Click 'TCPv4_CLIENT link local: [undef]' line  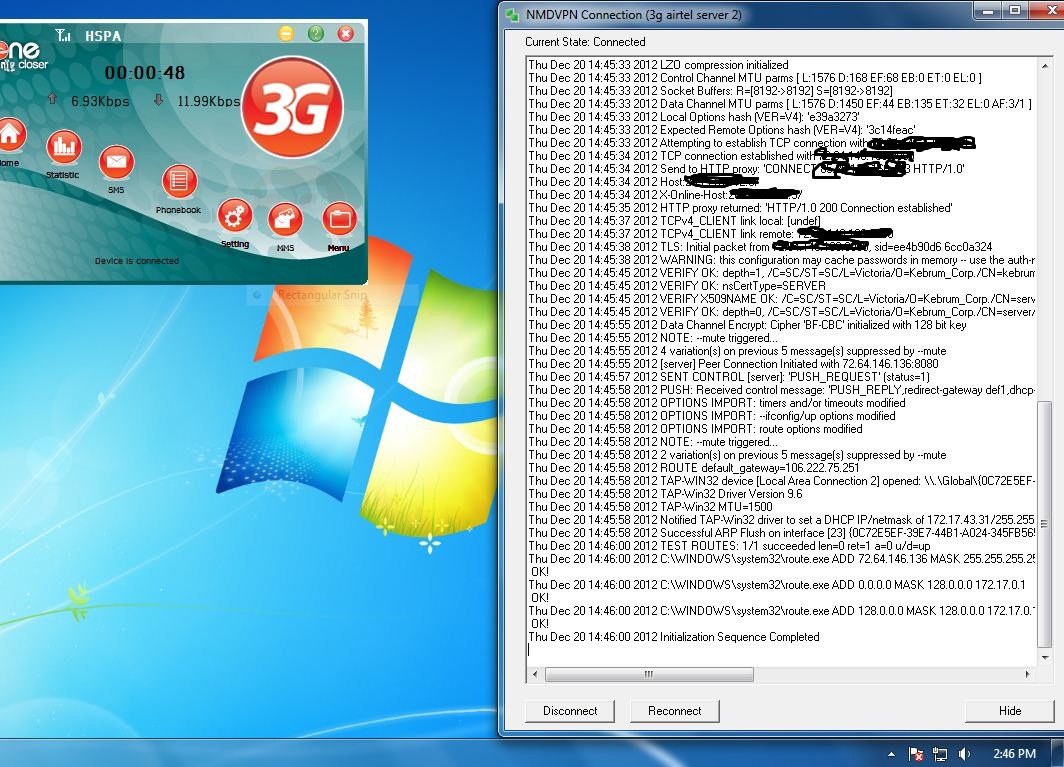[x=674, y=221]
